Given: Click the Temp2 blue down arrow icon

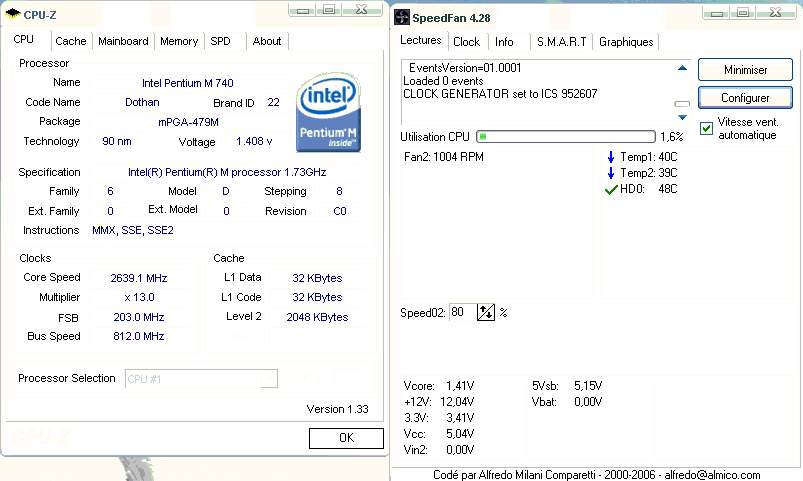Looking at the screenshot, I should tap(612, 173).
